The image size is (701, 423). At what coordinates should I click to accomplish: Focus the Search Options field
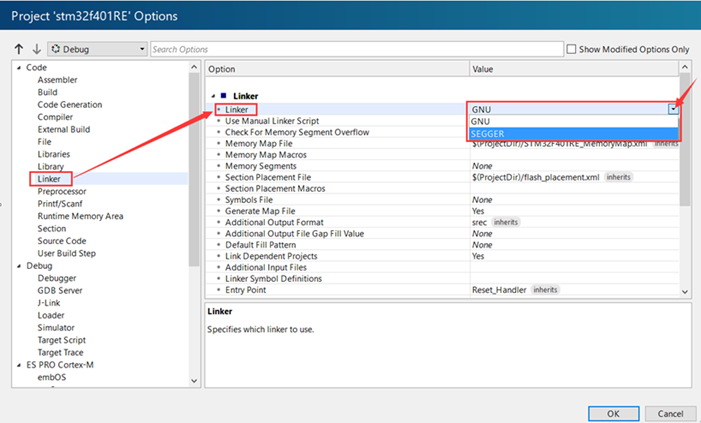357,49
